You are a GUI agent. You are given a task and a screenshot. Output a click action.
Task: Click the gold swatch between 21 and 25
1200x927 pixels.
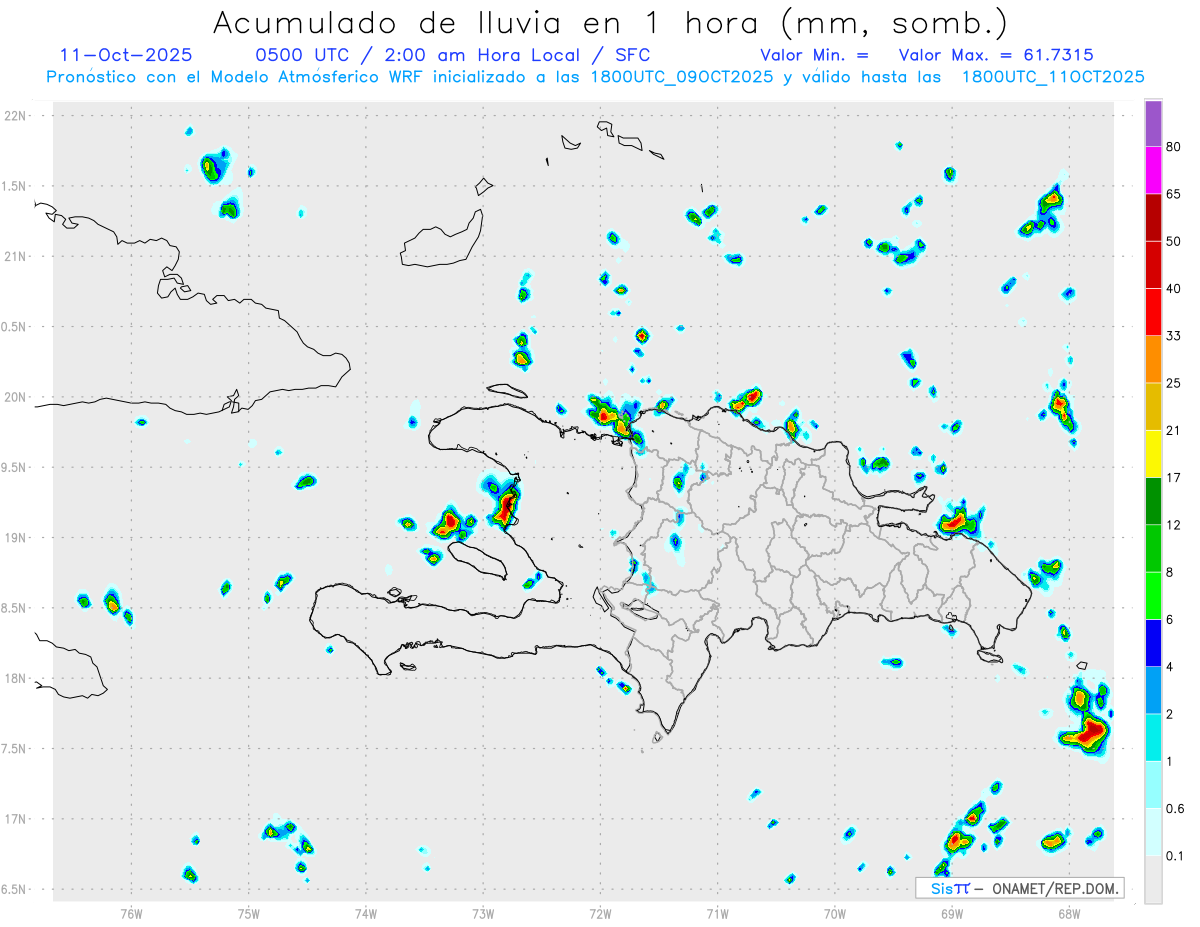[x=1154, y=407]
